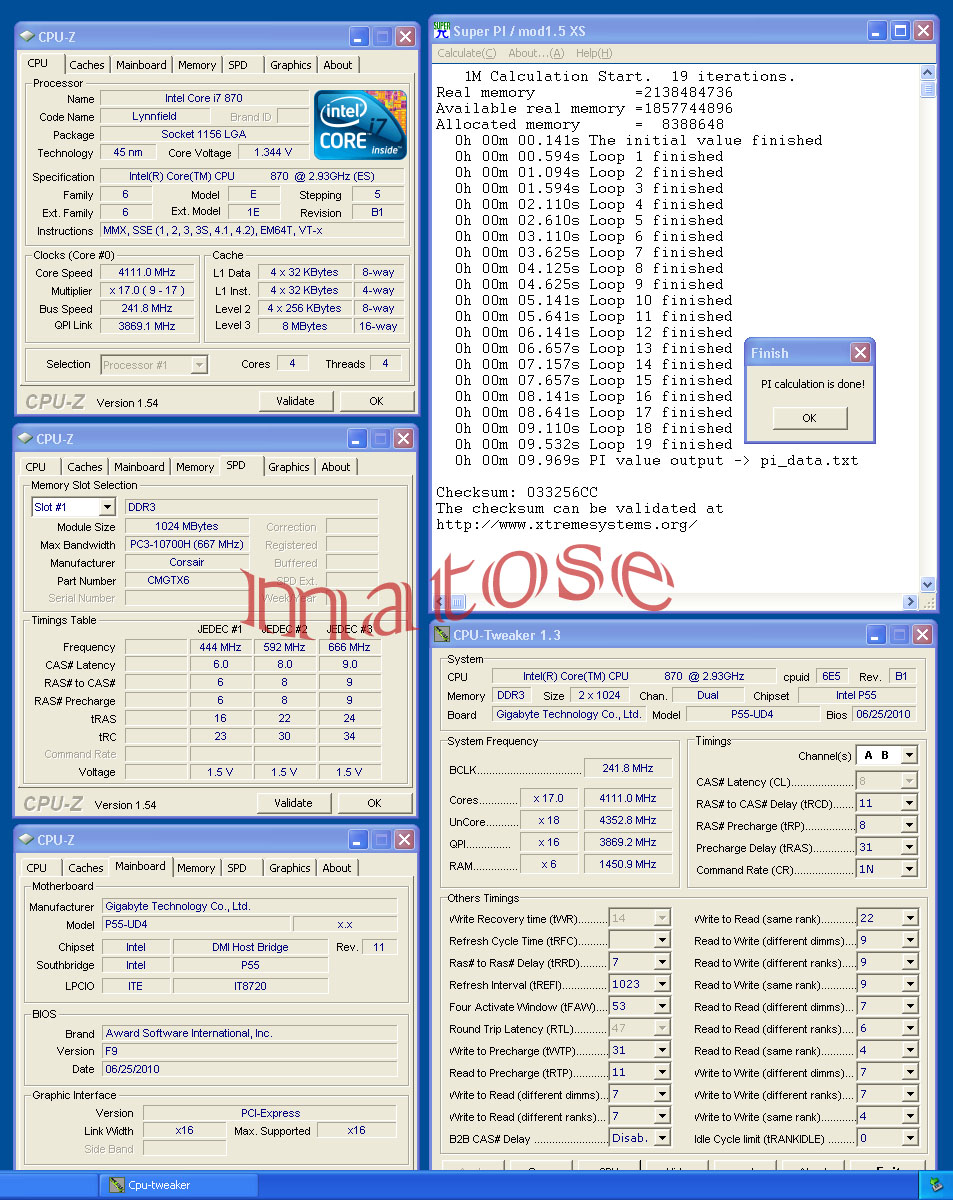Screen dimensions: 953x1200
Task: Click the CPU-Tweaker title bar icon
Action: point(442,634)
